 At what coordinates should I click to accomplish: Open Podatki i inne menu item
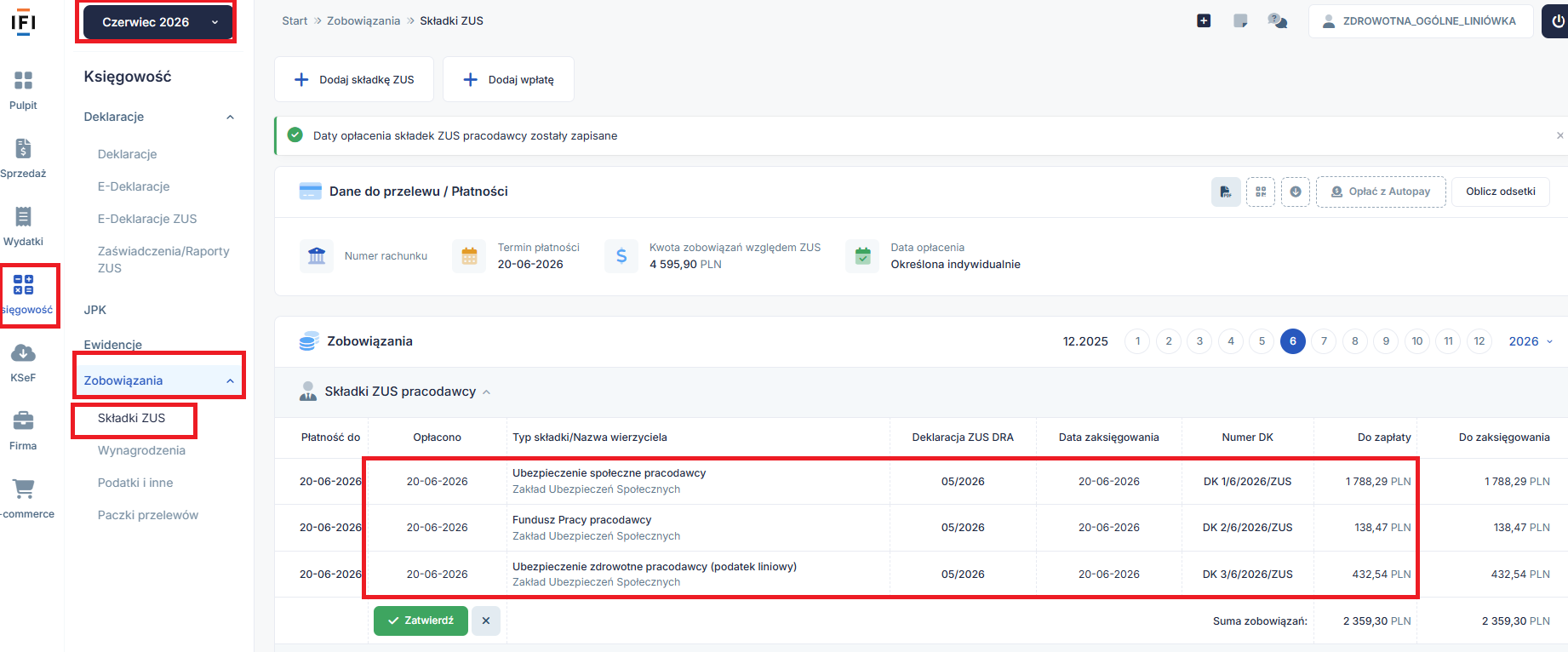pyautogui.click(x=135, y=483)
